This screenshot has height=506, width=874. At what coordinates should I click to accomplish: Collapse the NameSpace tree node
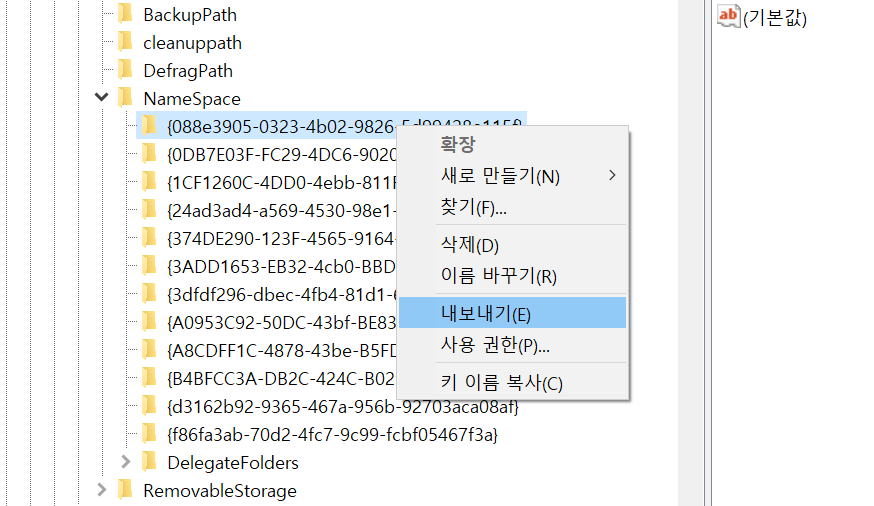pos(101,98)
